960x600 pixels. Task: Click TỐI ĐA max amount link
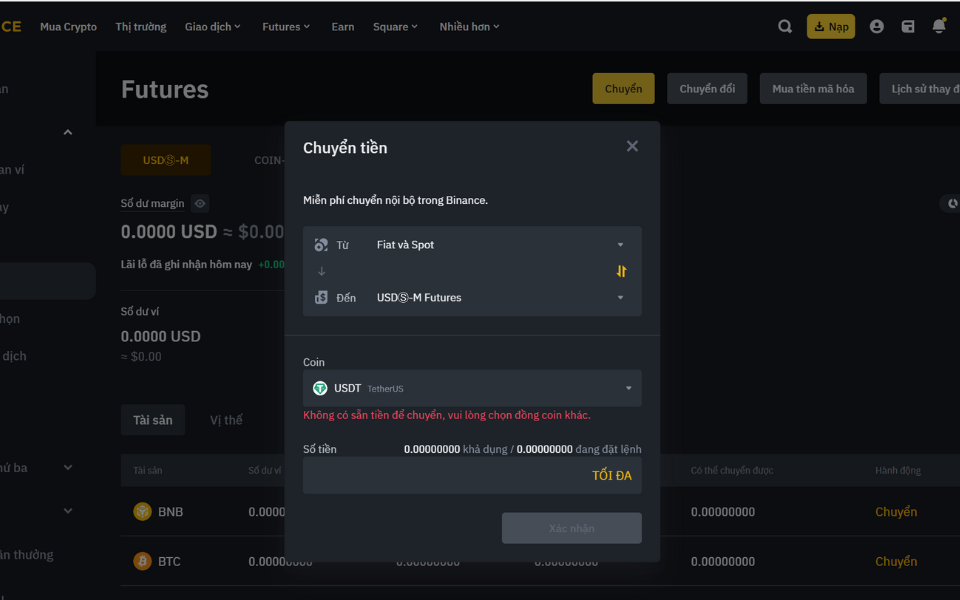coord(612,476)
